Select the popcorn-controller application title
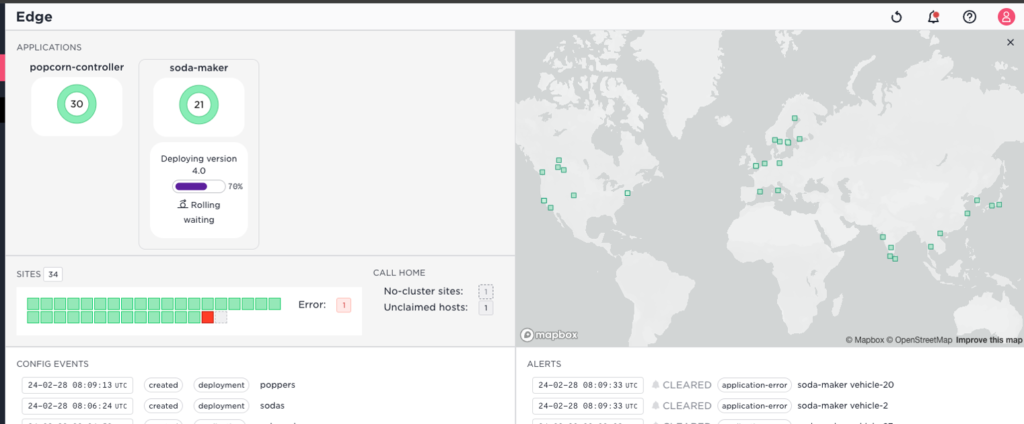Screen dimensions: 1024x424 (x=76, y=67)
